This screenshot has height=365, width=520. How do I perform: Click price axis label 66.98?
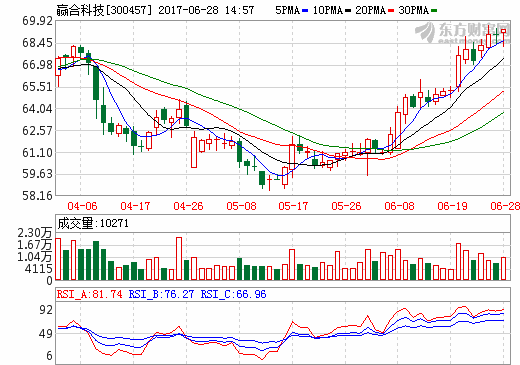click(38, 65)
